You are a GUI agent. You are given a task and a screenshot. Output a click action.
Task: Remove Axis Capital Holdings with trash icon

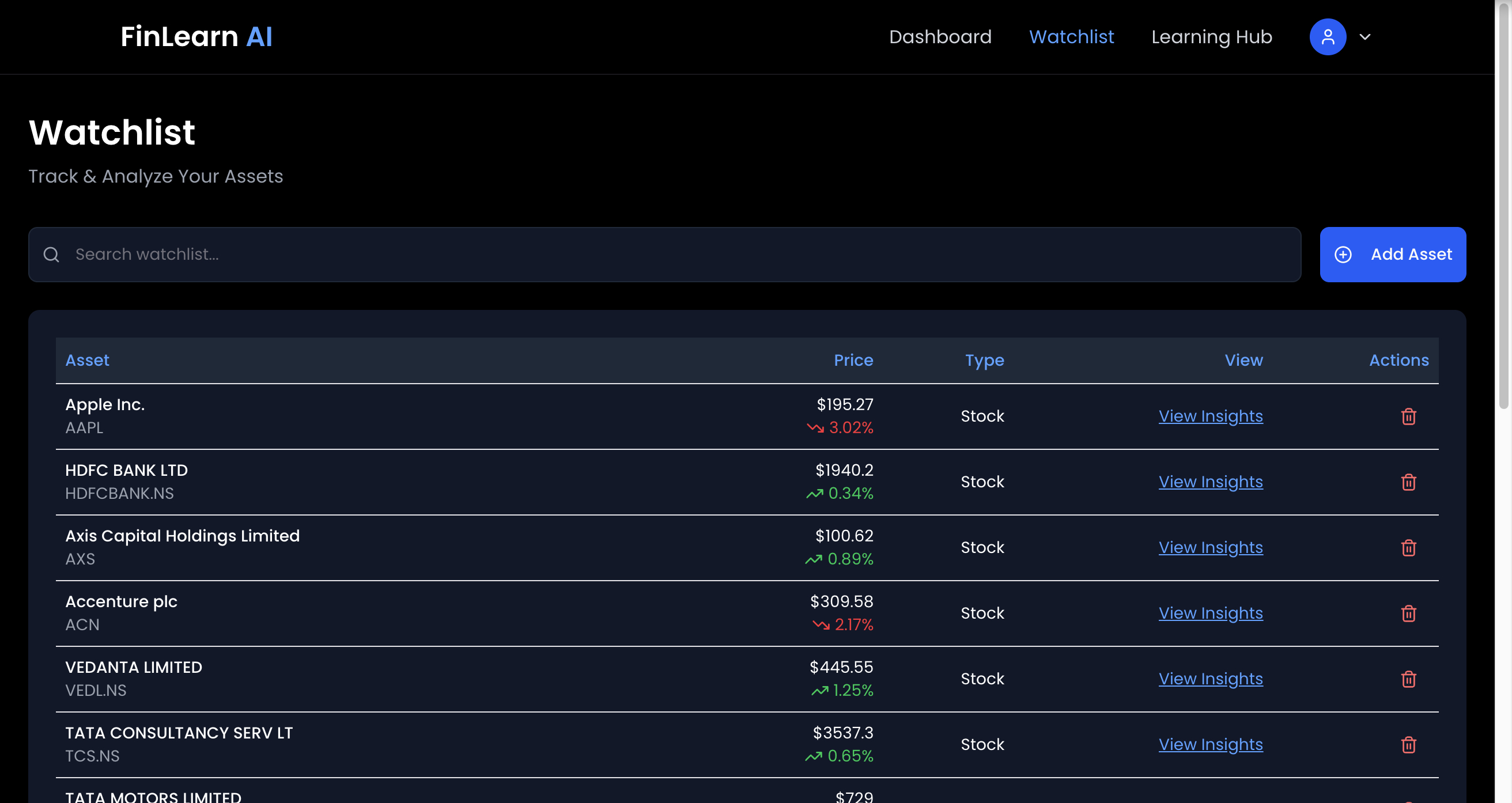coord(1408,548)
